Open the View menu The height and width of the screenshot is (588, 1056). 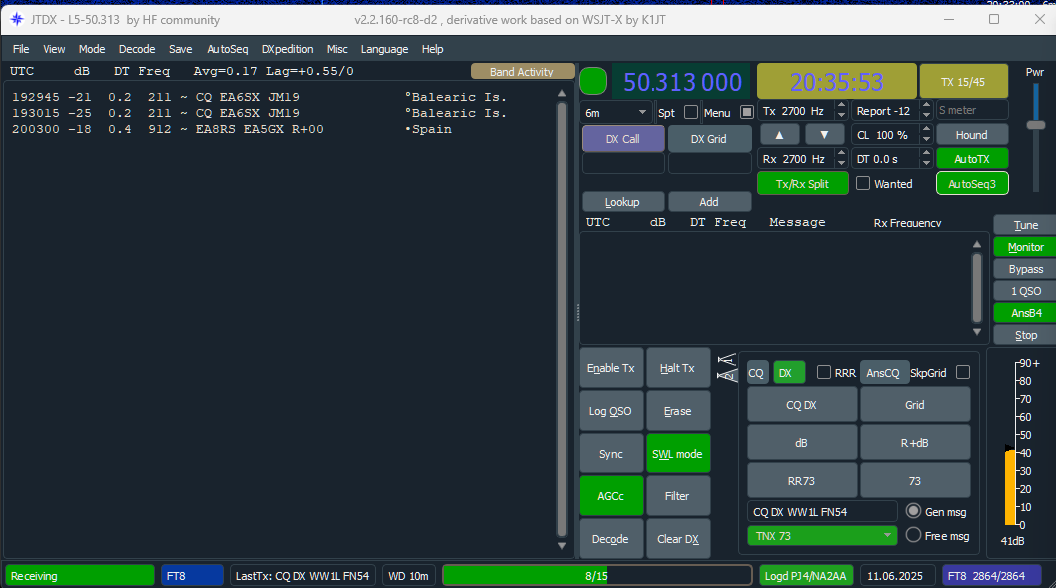[x=54, y=49]
